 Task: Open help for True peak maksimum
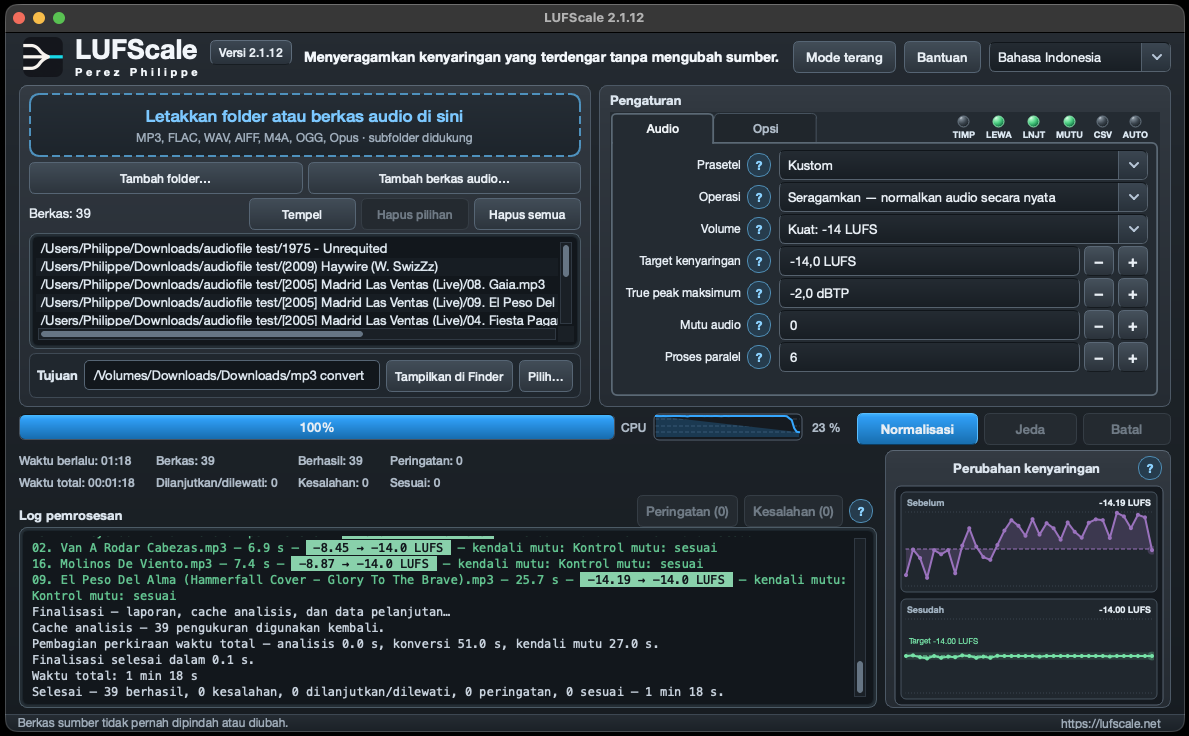(758, 293)
